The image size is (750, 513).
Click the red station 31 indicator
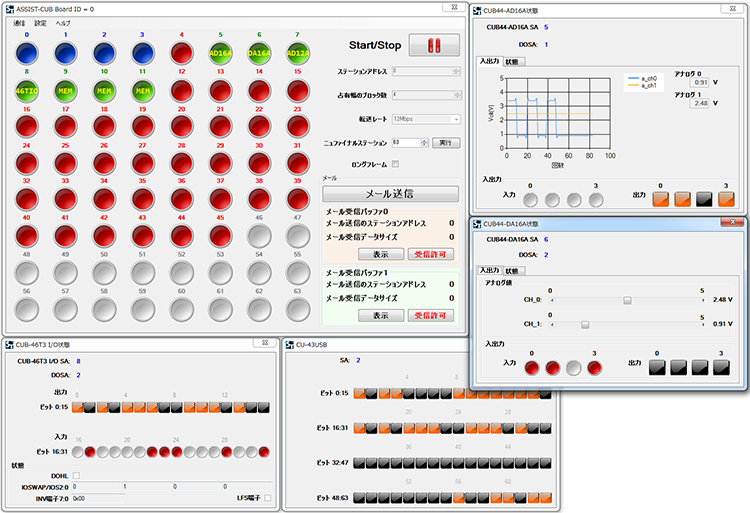(x=298, y=164)
